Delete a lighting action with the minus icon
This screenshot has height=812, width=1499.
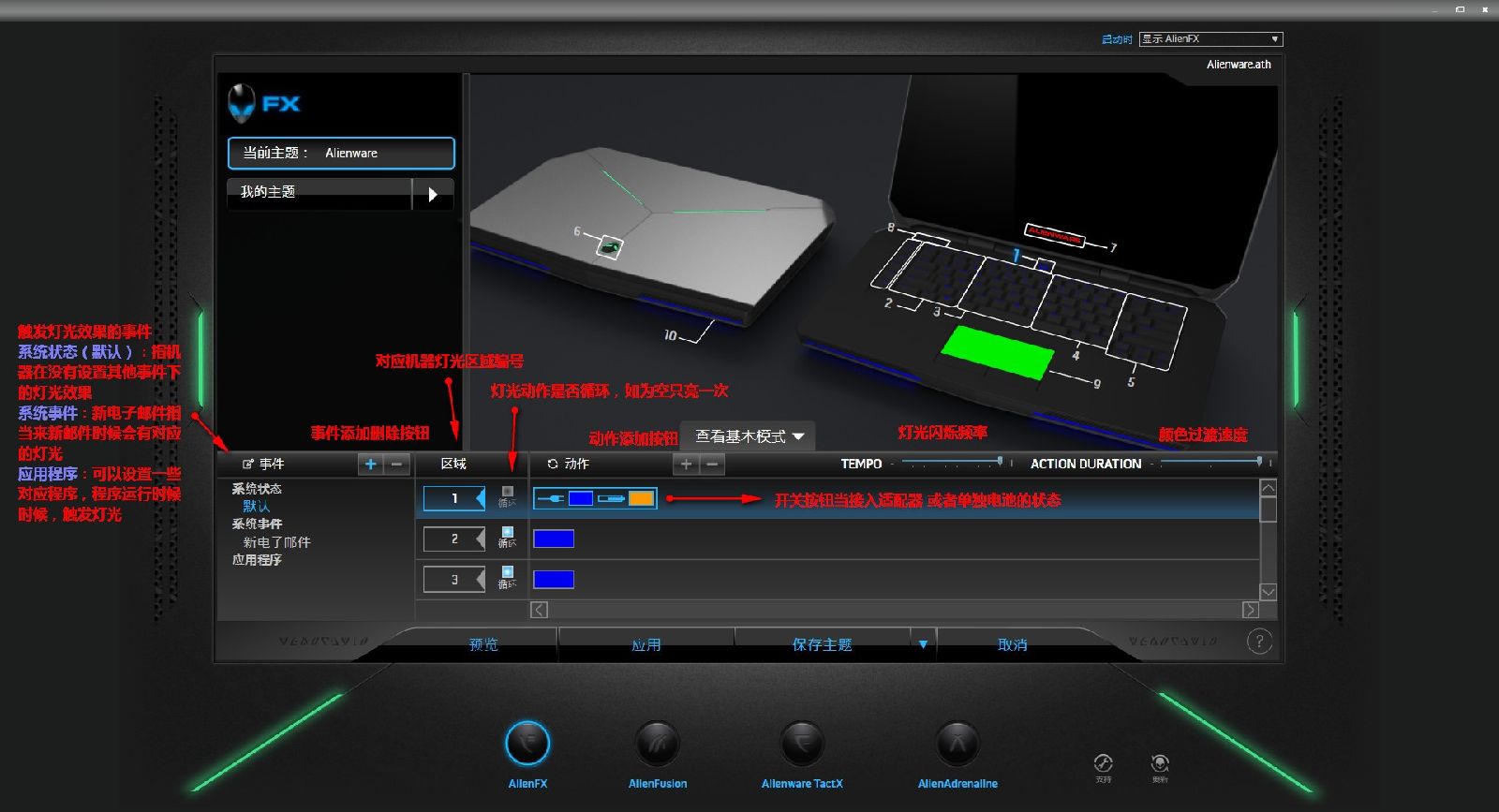tap(712, 464)
